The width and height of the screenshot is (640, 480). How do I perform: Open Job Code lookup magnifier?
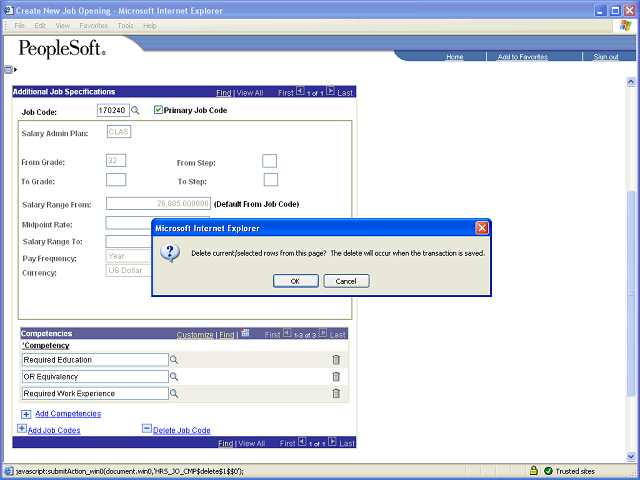point(135,111)
